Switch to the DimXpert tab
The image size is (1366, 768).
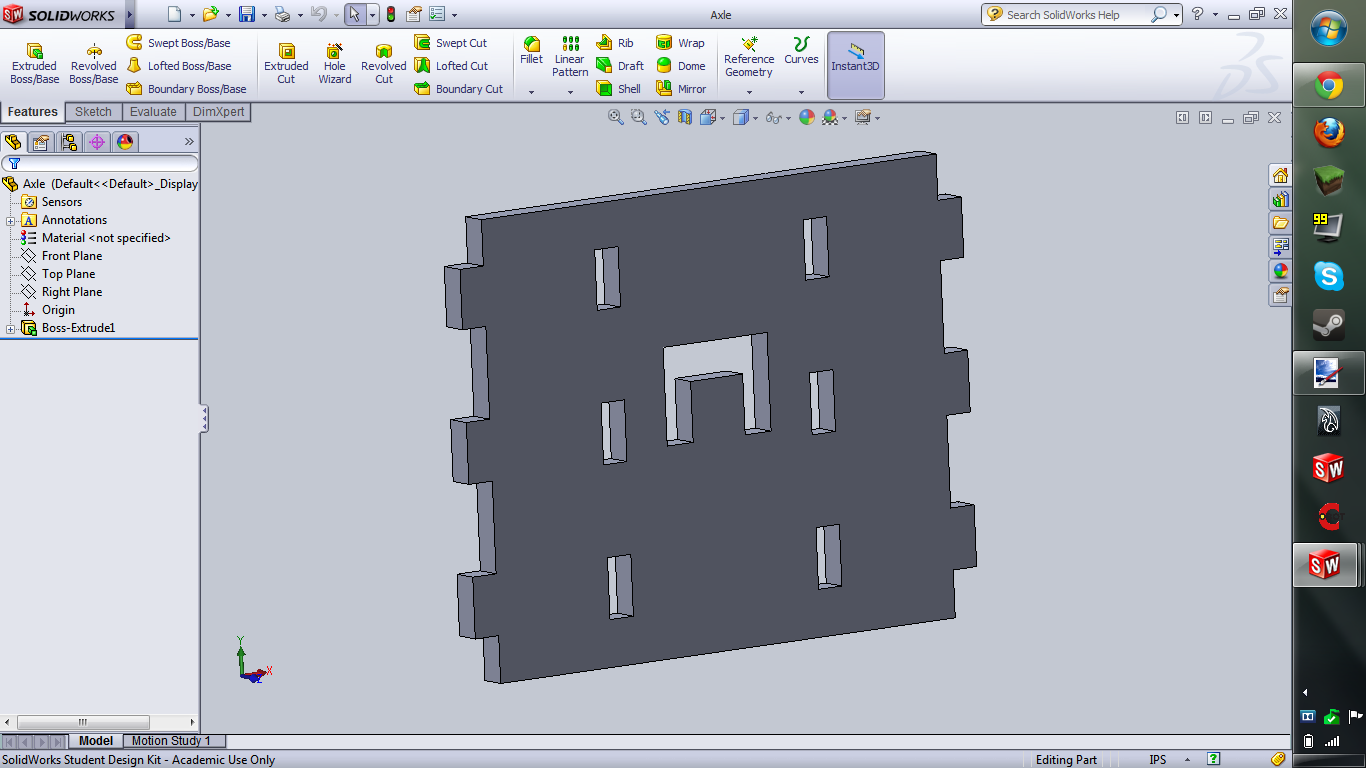pyautogui.click(x=218, y=112)
